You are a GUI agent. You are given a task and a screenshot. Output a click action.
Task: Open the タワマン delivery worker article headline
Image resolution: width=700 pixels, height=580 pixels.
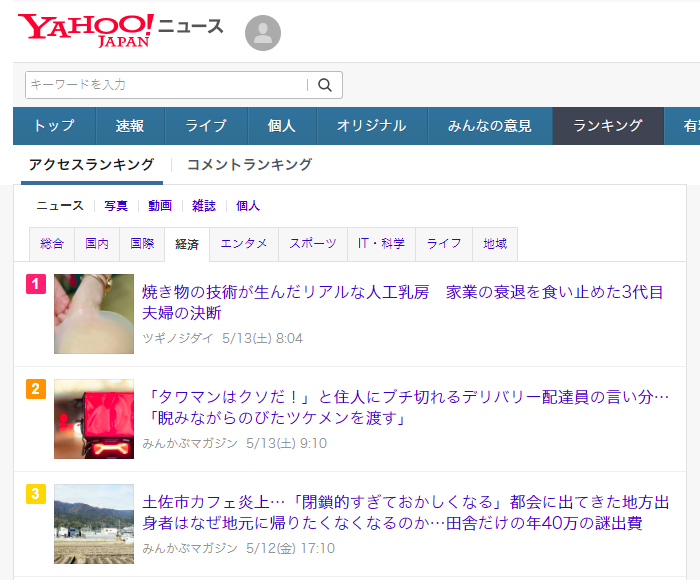(x=406, y=408)
